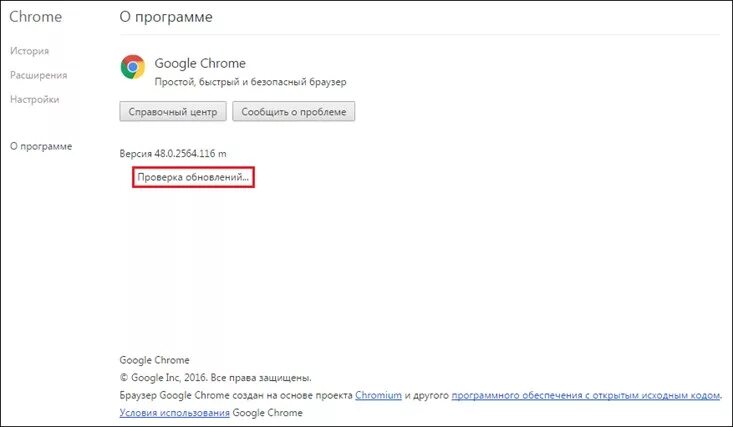Open the open-source software link
This screenshot has width=733, height=427.
pos(586,395)
